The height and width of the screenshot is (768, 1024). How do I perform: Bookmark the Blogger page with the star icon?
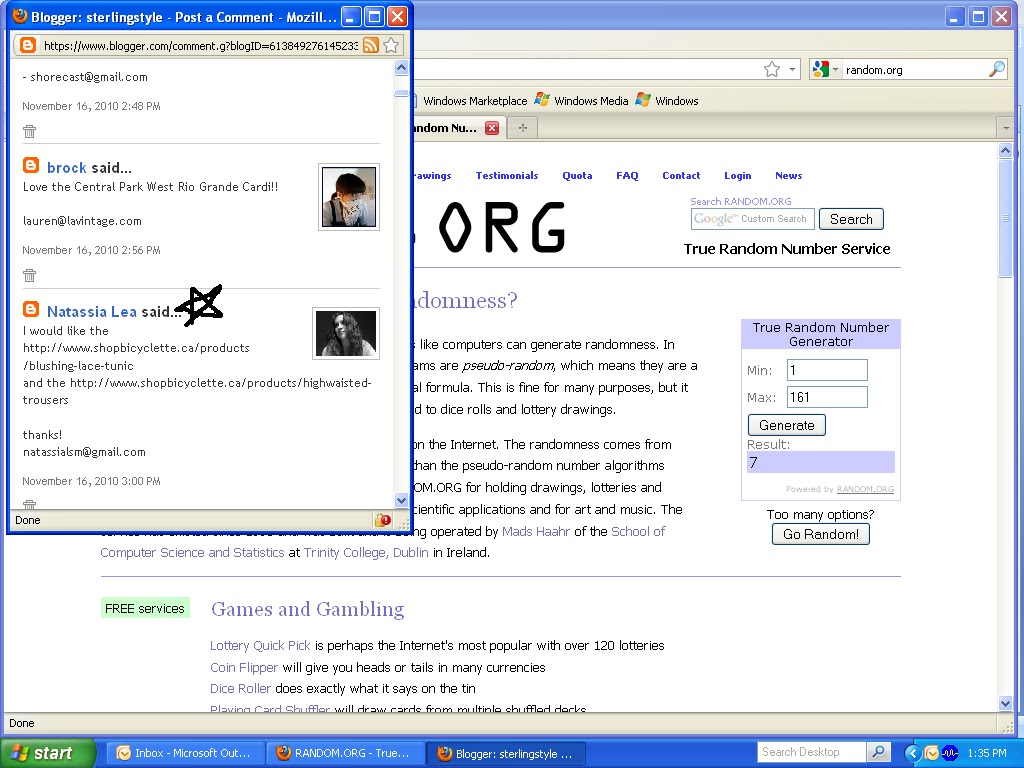tap(391, 45)
